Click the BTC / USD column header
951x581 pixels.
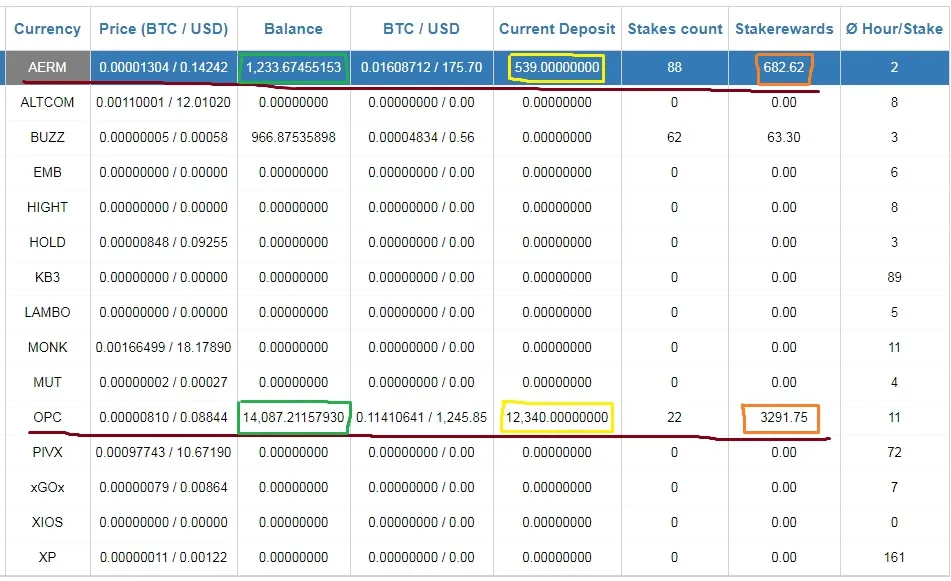pos(422,29)
